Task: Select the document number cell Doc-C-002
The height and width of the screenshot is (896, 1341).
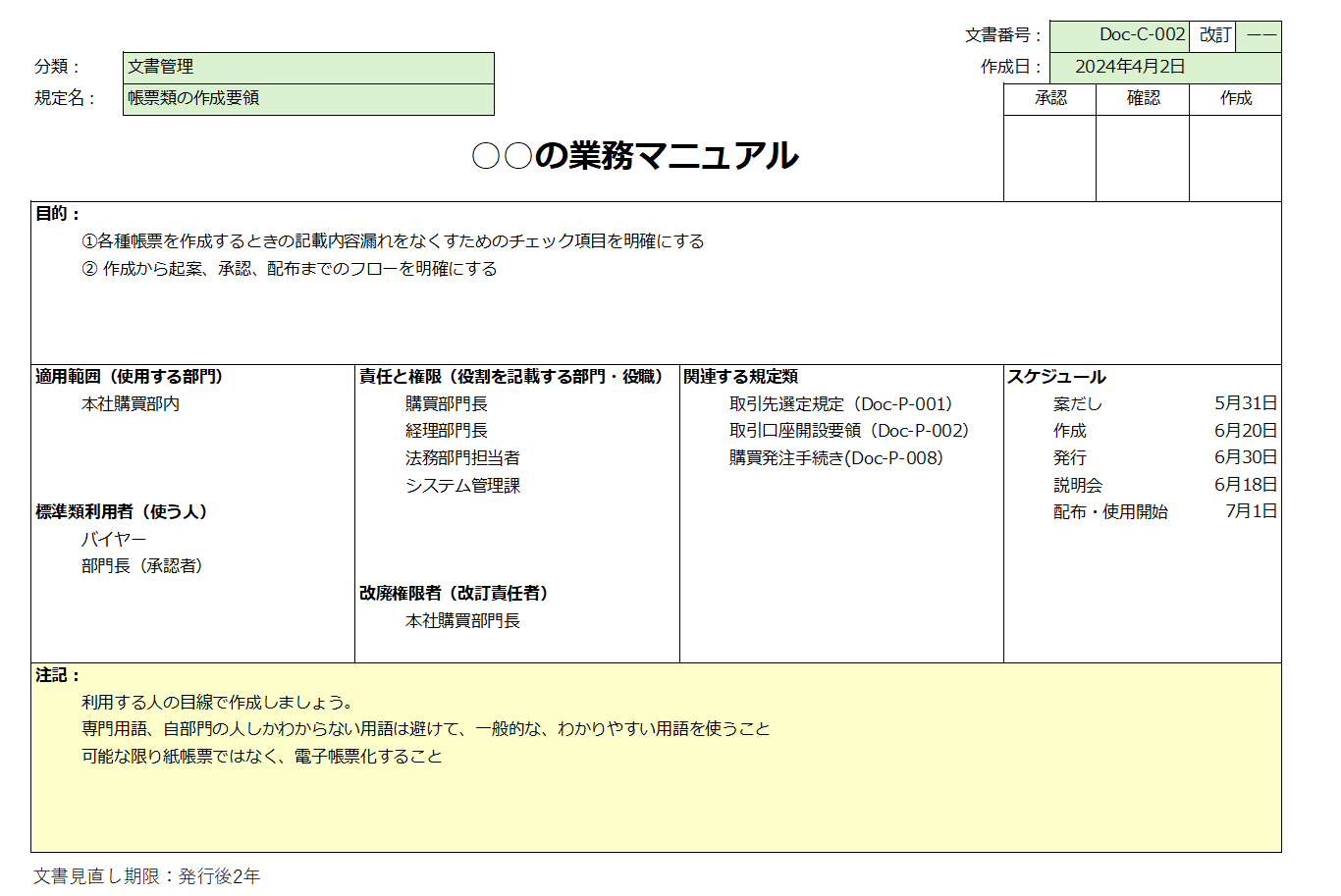Action: (x=1119, y=36)
